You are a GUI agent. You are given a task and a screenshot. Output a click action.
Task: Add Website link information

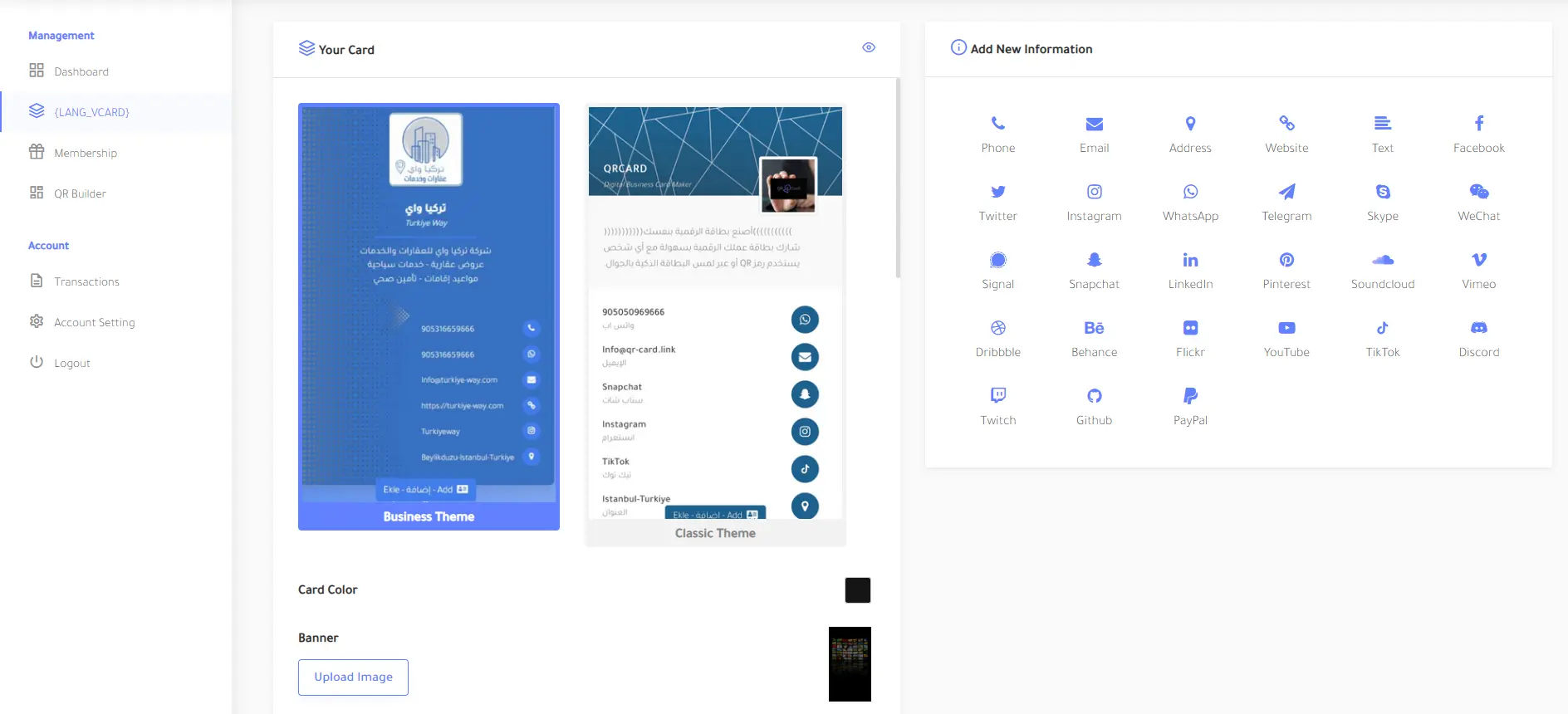point(1286,134)
